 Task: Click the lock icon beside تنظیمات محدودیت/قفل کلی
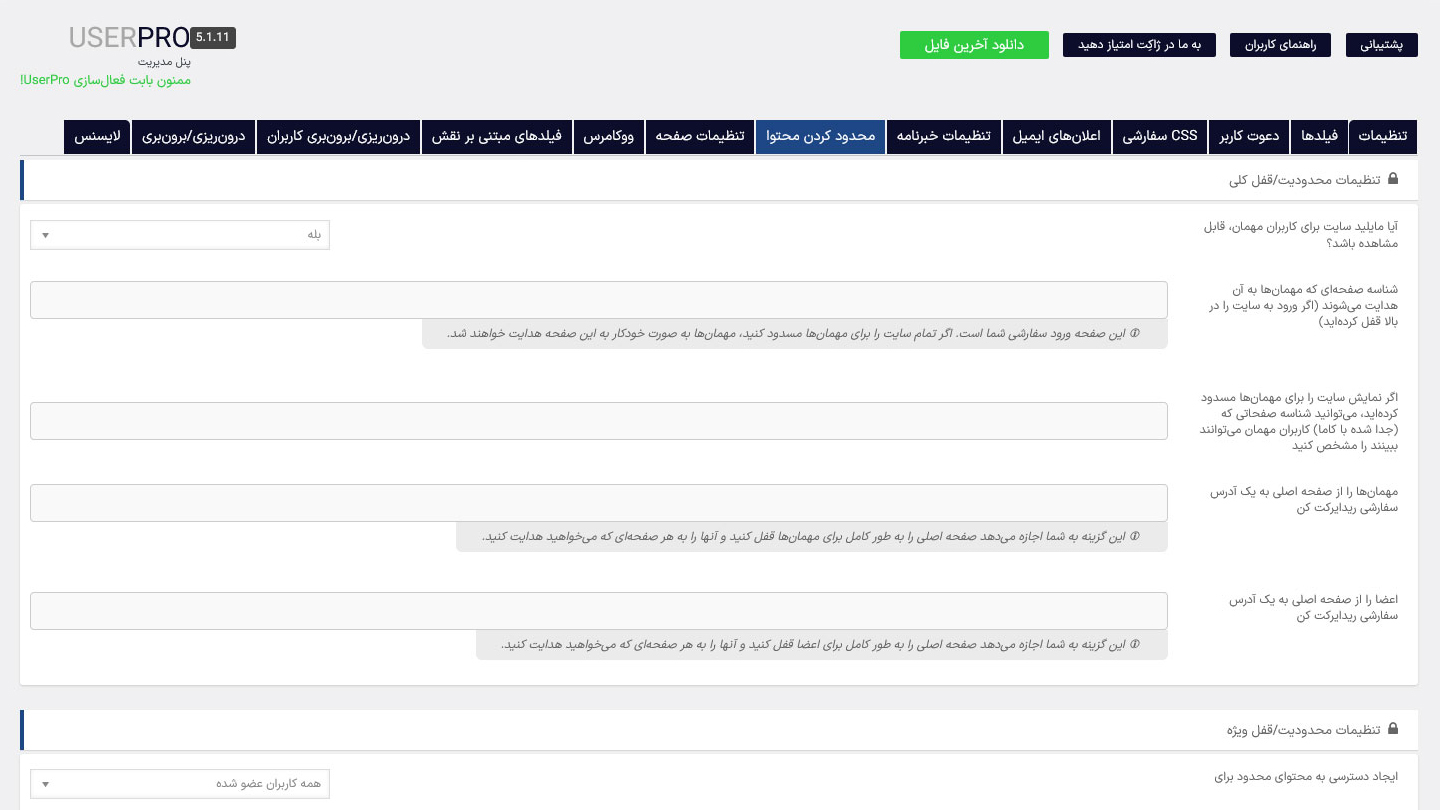[1392, 179]
